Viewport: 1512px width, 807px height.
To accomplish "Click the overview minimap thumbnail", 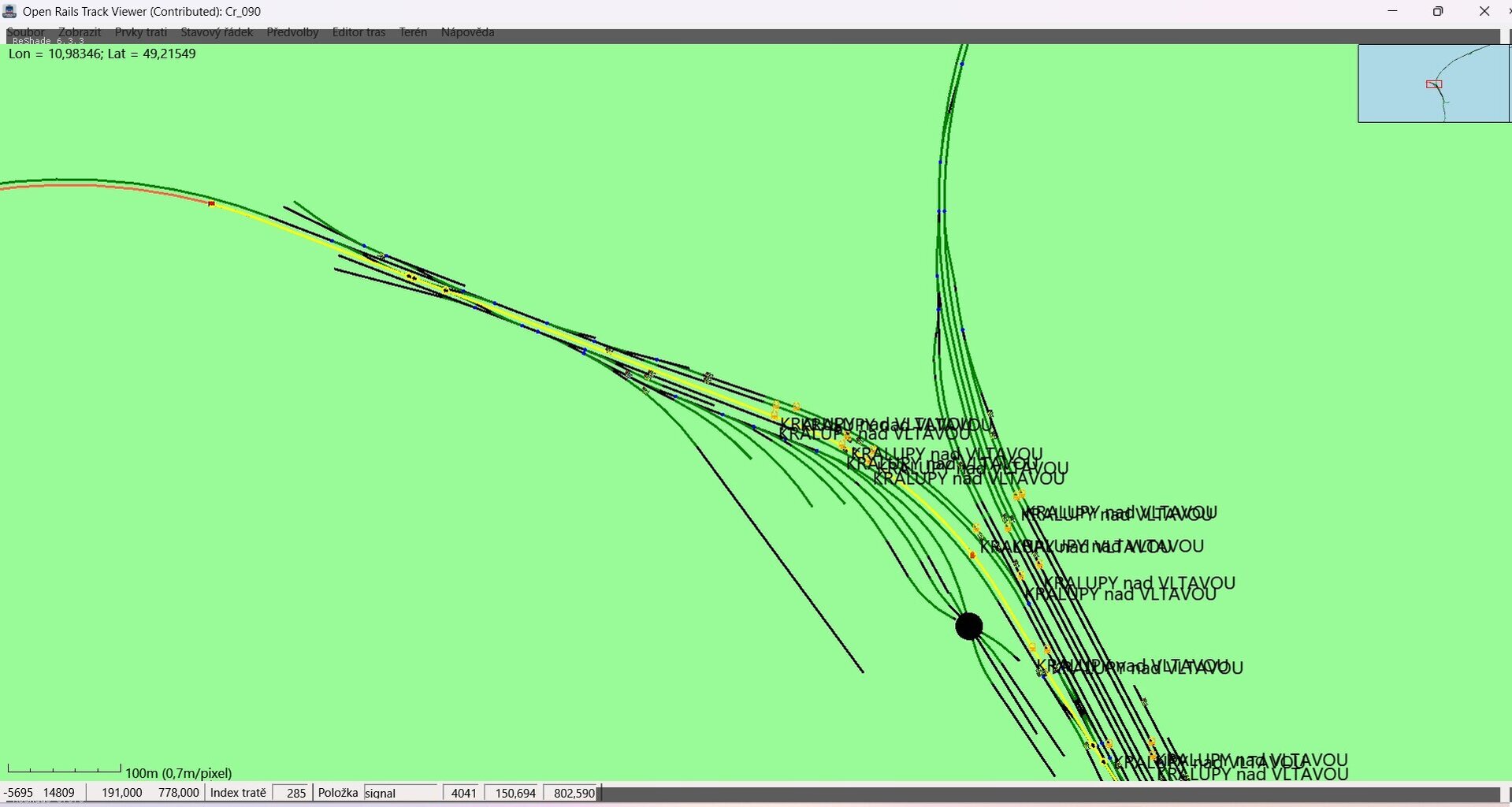I will point(1434,84).
